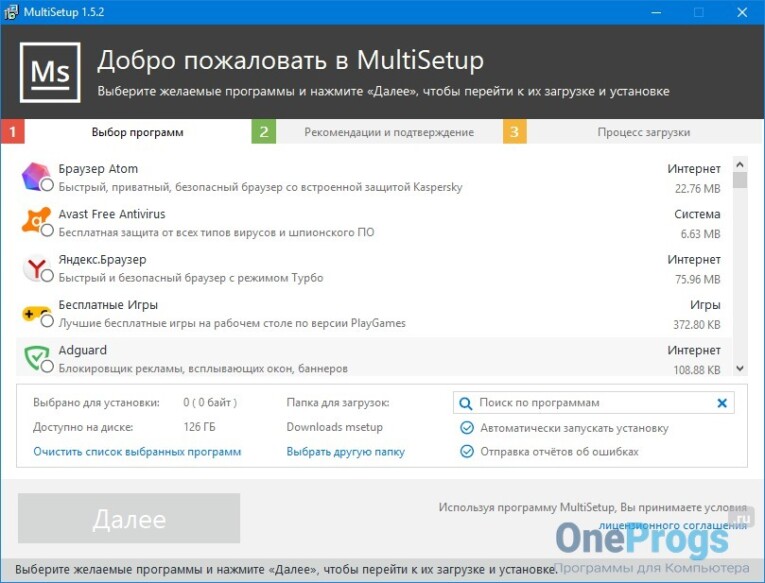Viewport: 765px width, 583px height.
Task: Open the Выбор программ tab
Action: point(138,132)
